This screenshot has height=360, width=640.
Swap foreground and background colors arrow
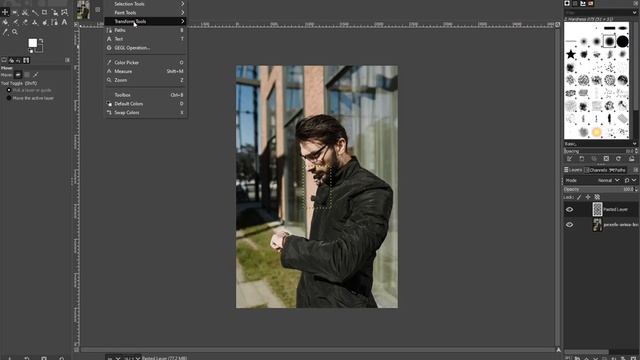41,40
